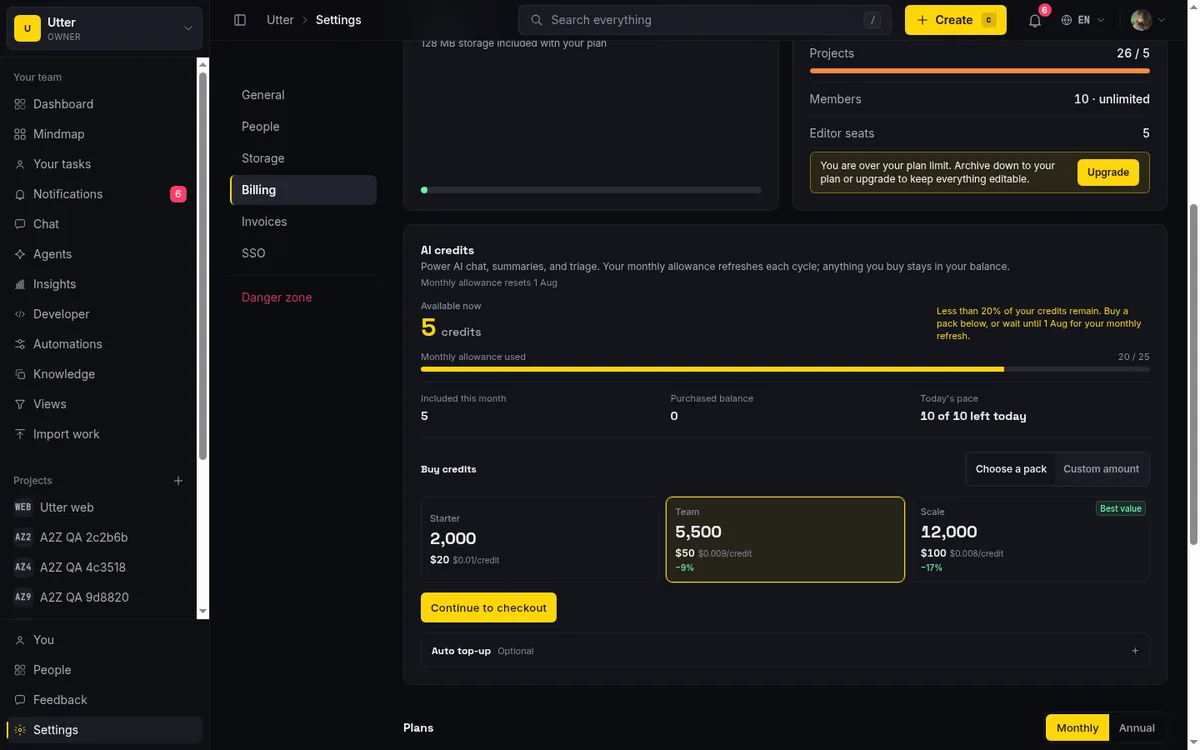Click the Mindmap sidebar icon

pyautogui.click(x=20, y=134)
